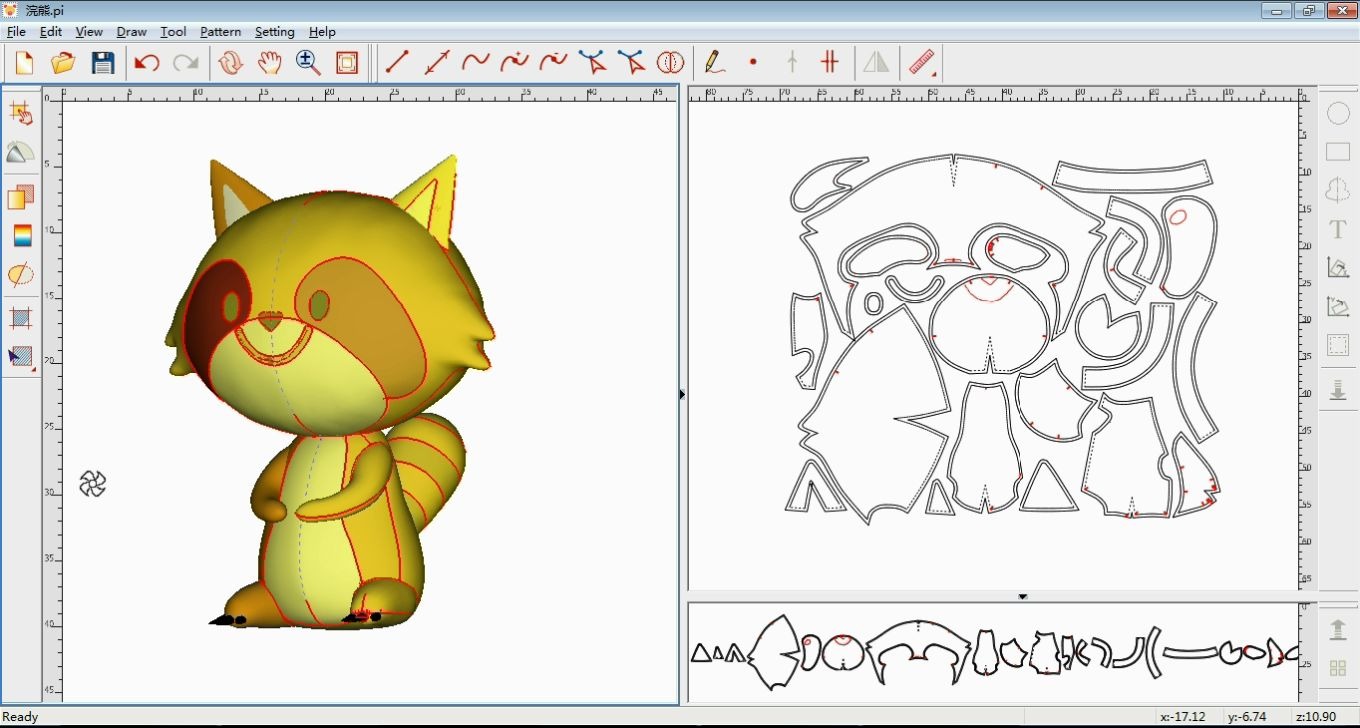Create a new file with the blank page icon

coord(25,63)
